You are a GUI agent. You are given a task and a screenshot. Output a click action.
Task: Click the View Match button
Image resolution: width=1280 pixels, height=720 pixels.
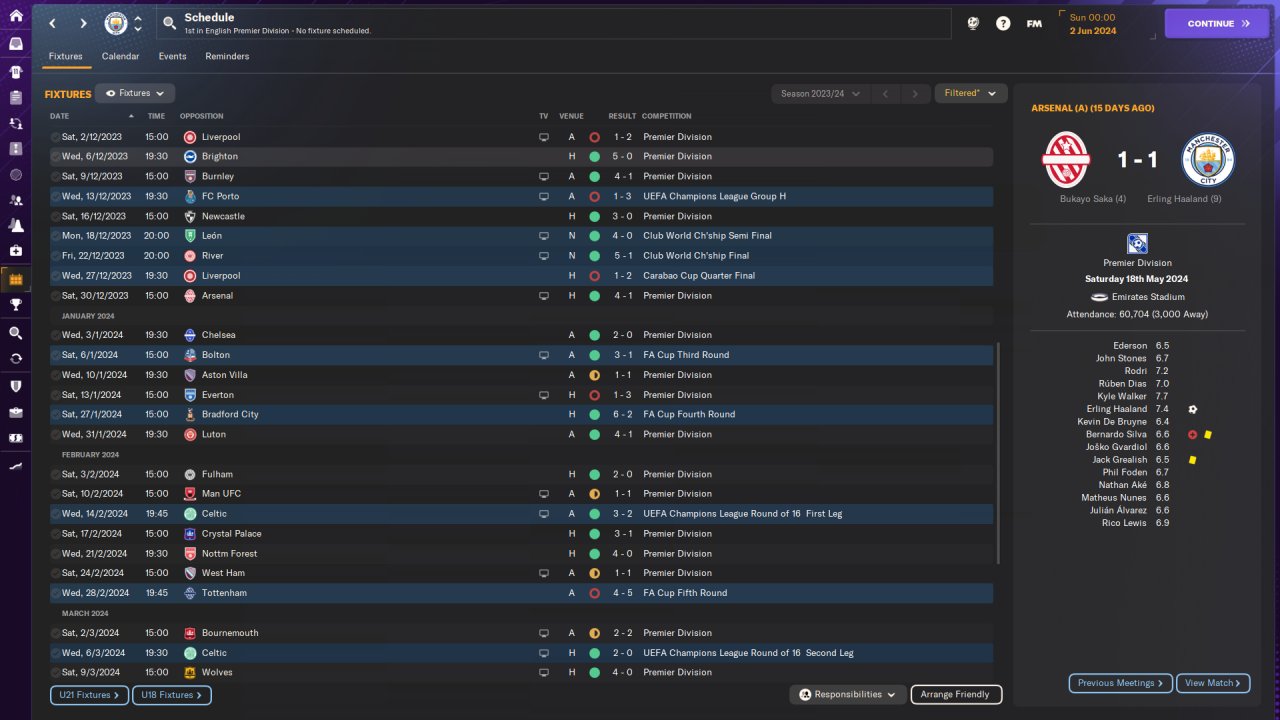coord(1213,683)
